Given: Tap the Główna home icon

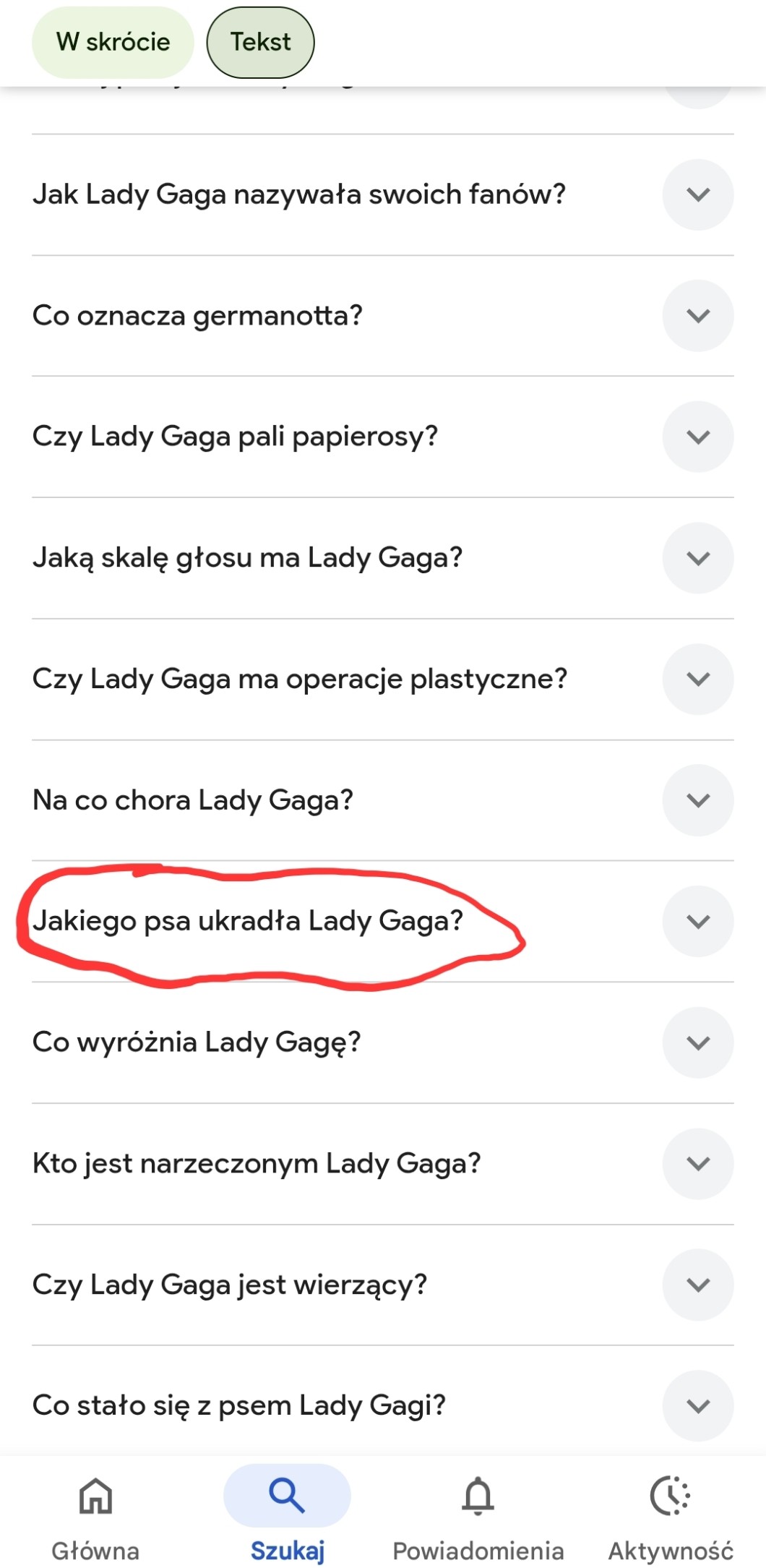Looking at the screenshot, I should click(x=95, y=1496).
